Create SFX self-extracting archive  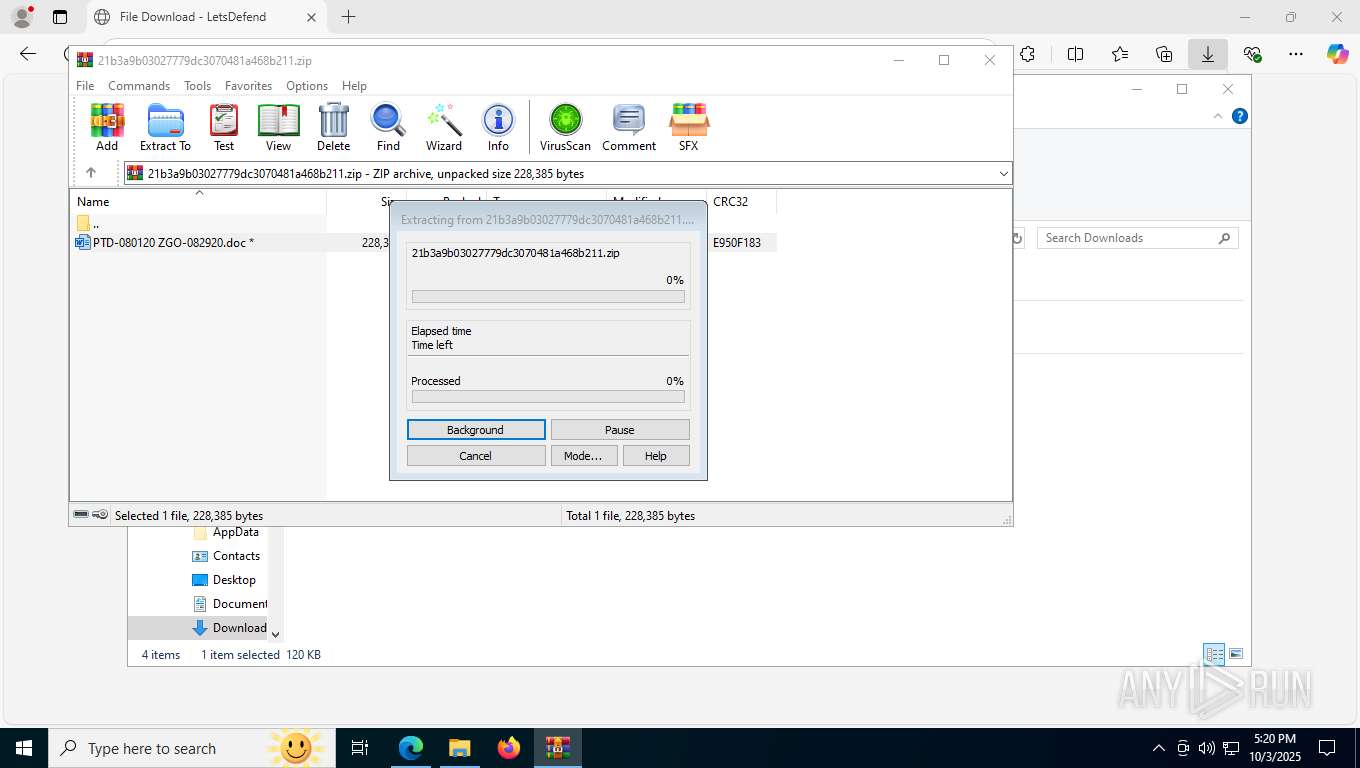tap(688, 127)
